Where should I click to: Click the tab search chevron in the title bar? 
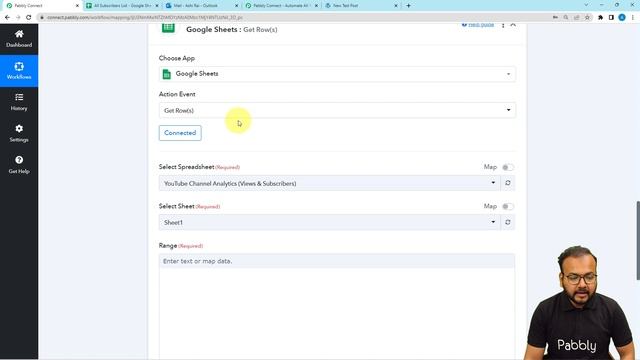click(x=586, y=5)
